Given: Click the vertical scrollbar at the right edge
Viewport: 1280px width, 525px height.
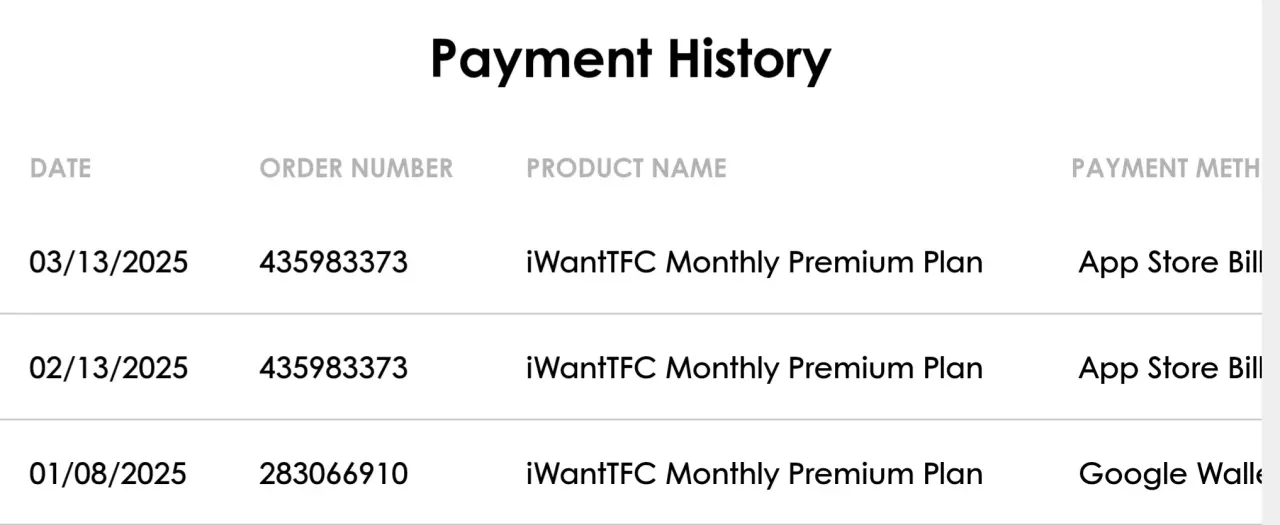Looking at the screenshot, I should point(1270,262).
